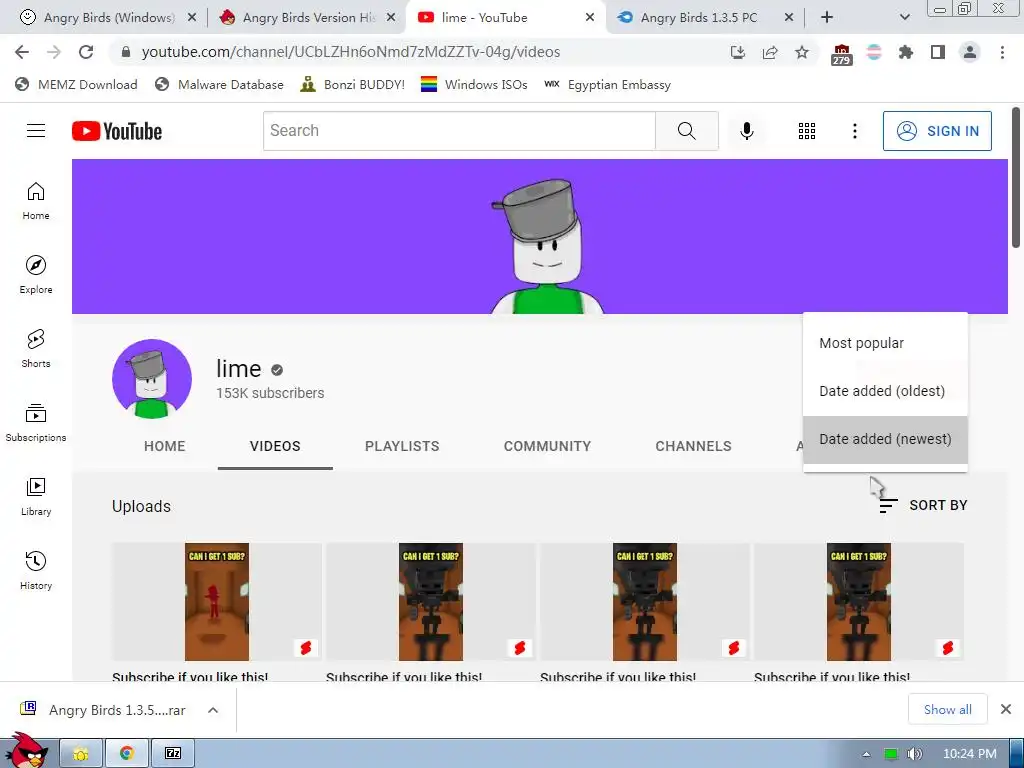Open Shorts in the sidebar

[36, 349]
